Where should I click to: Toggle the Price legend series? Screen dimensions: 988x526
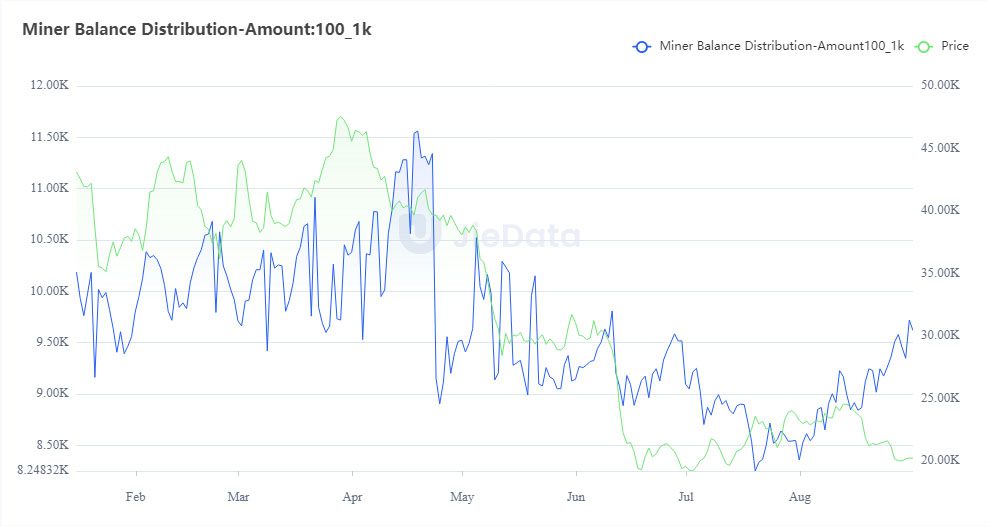click(x=942, y=46)
